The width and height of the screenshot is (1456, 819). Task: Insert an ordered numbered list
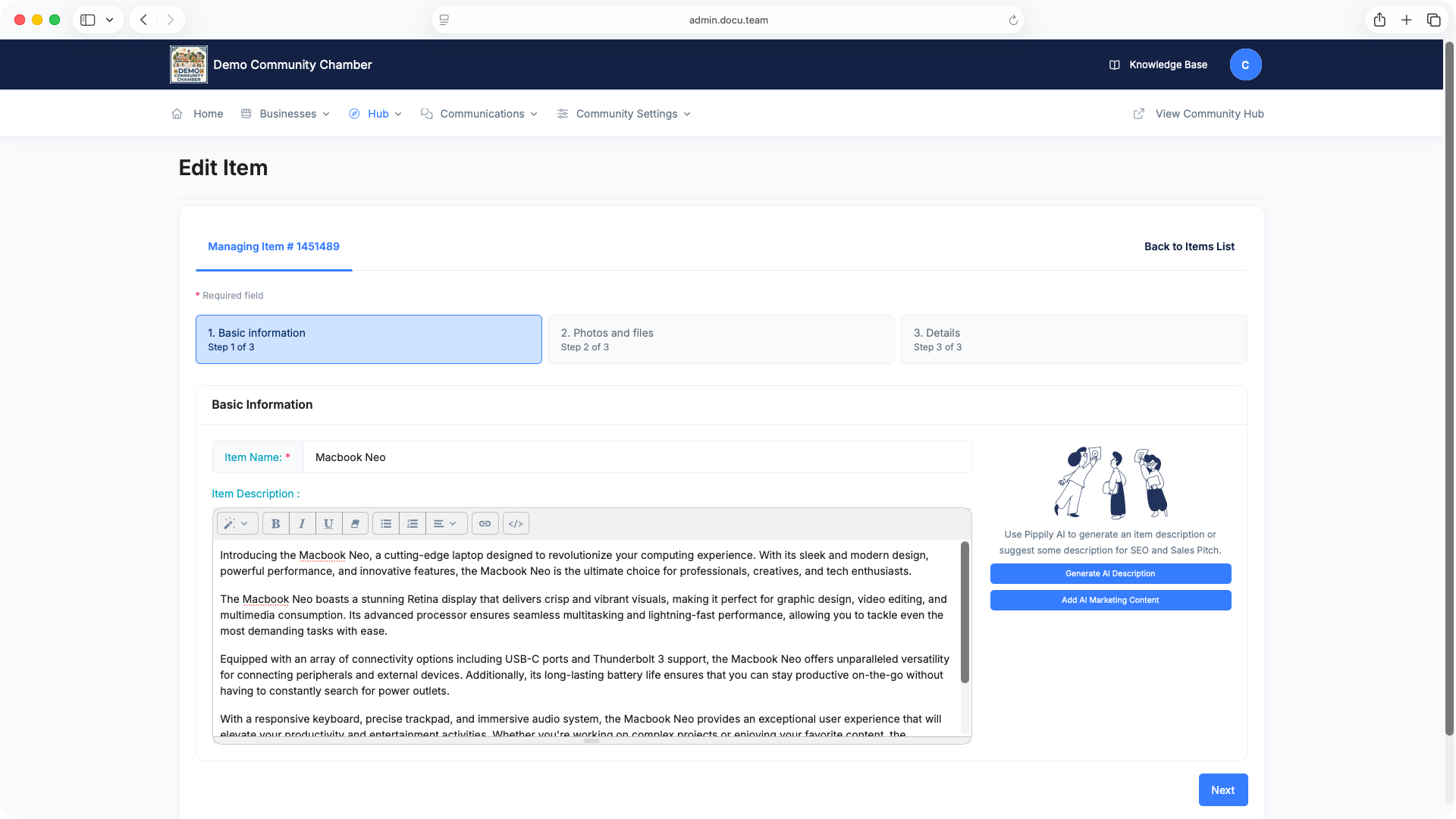tap(413, 523)
